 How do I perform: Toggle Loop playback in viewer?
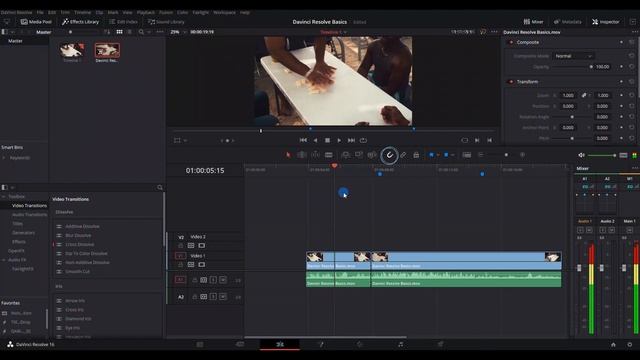click(x=363, y=140)
